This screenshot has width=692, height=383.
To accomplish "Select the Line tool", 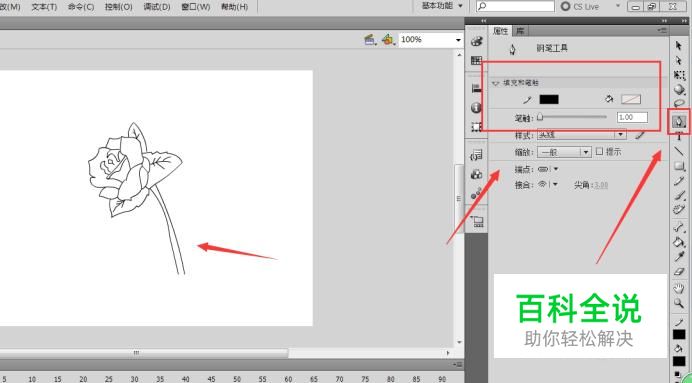I will coord(679,151).
